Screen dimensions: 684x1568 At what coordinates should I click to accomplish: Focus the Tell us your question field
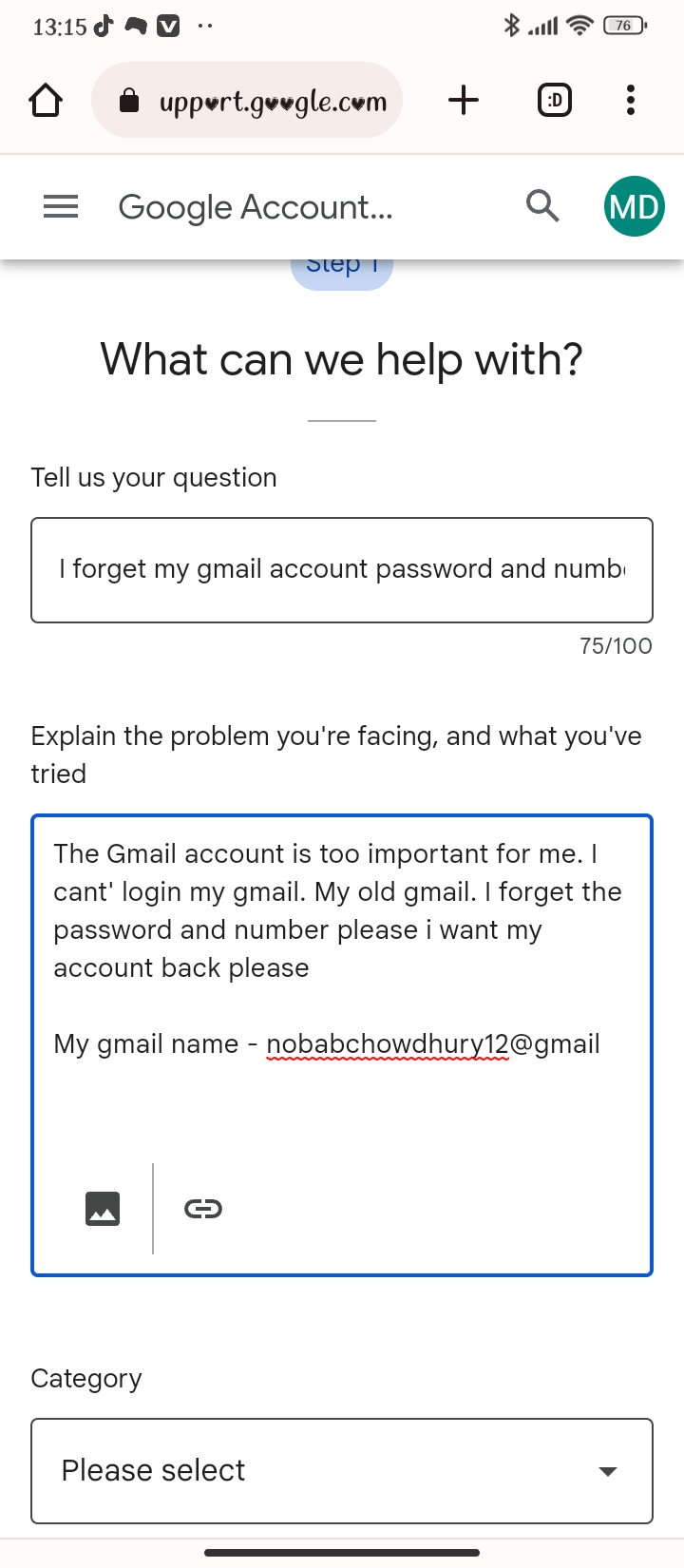342,570
